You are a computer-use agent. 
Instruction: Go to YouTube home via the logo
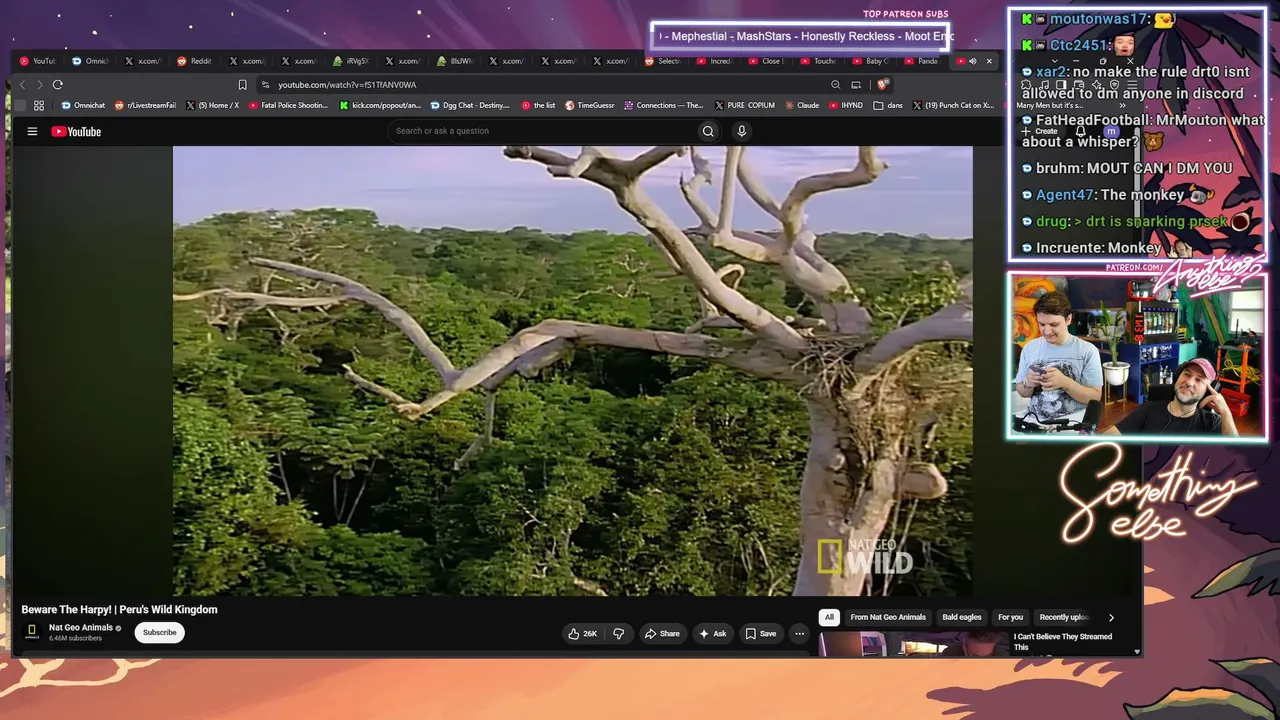click(x=76, y=131)
